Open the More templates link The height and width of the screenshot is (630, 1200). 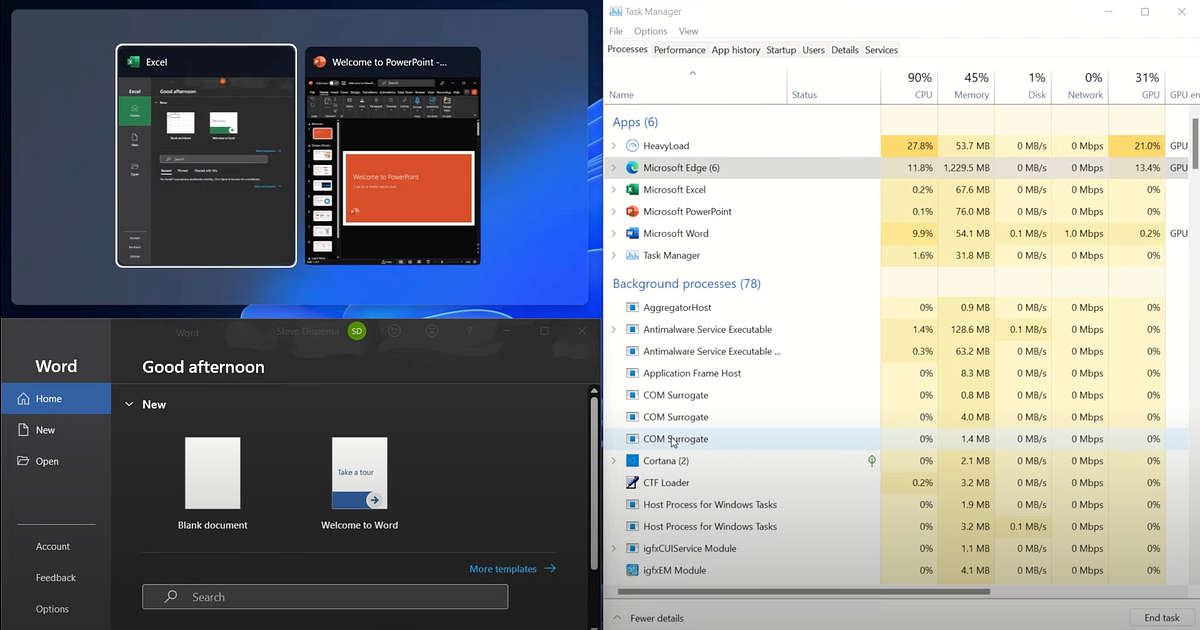pos(504,568)
